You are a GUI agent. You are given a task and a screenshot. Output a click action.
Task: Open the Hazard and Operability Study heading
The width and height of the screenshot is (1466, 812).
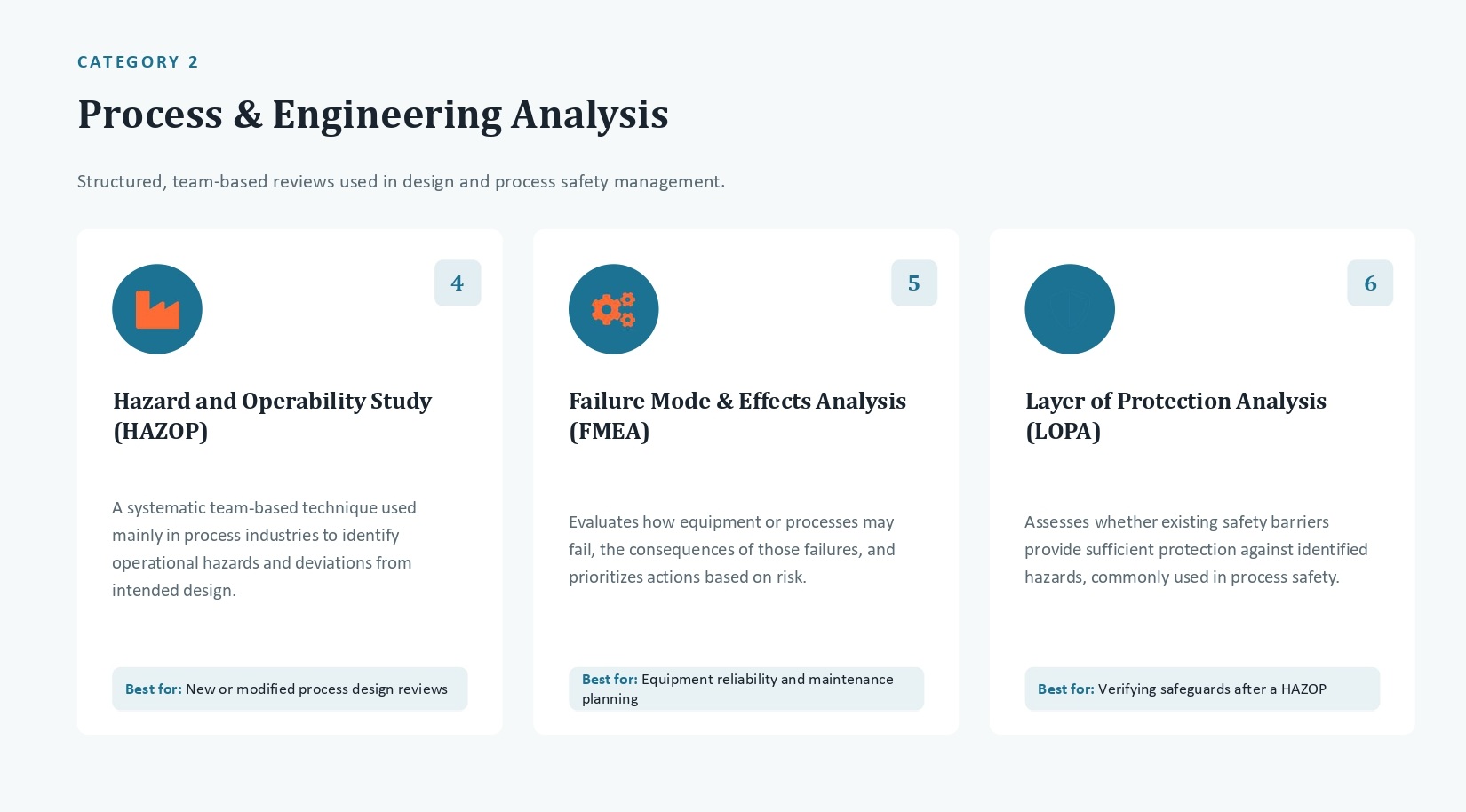point(272,416)
